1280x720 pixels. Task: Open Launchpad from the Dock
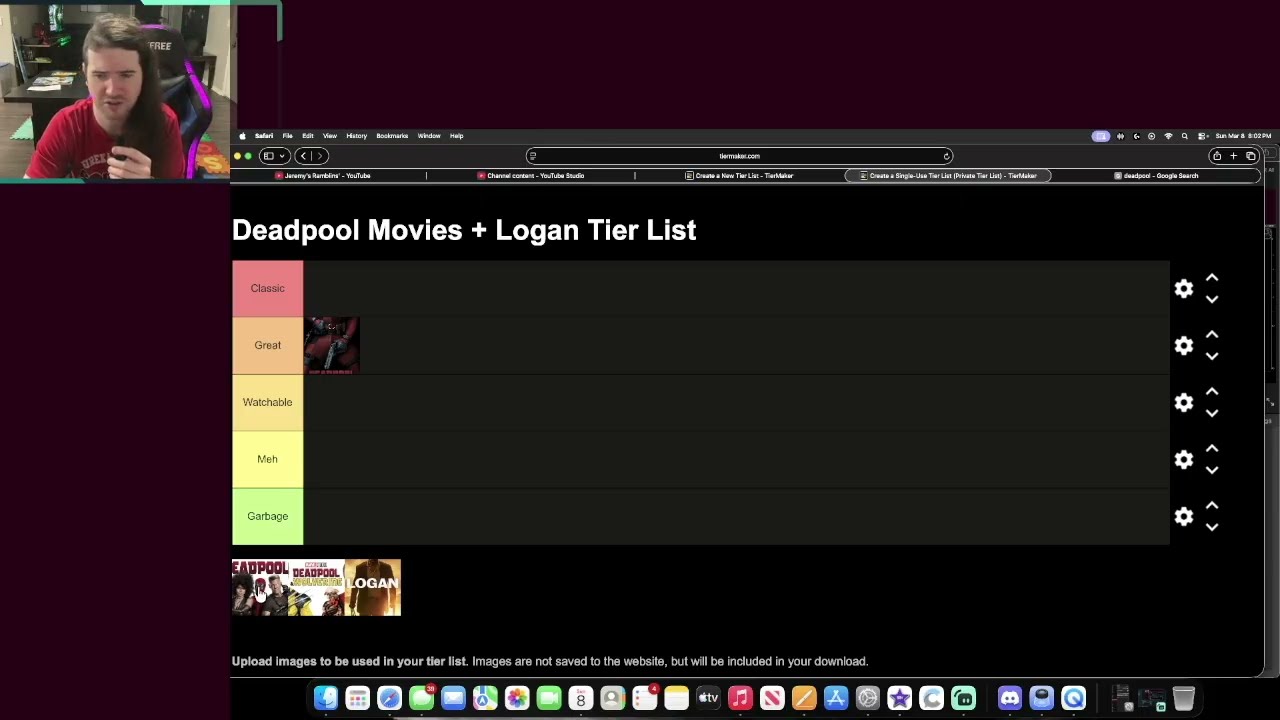(x=357, y=698)
